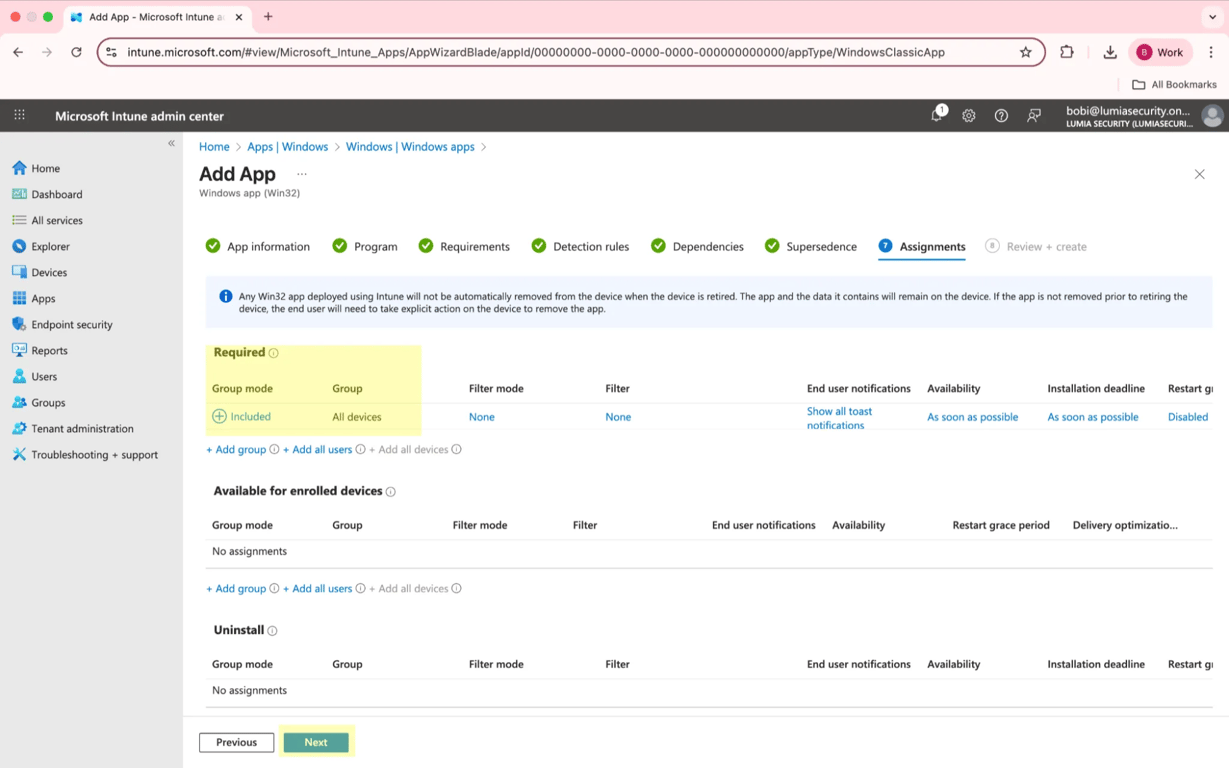Open All Bookmarks folder

point(1174,84)
